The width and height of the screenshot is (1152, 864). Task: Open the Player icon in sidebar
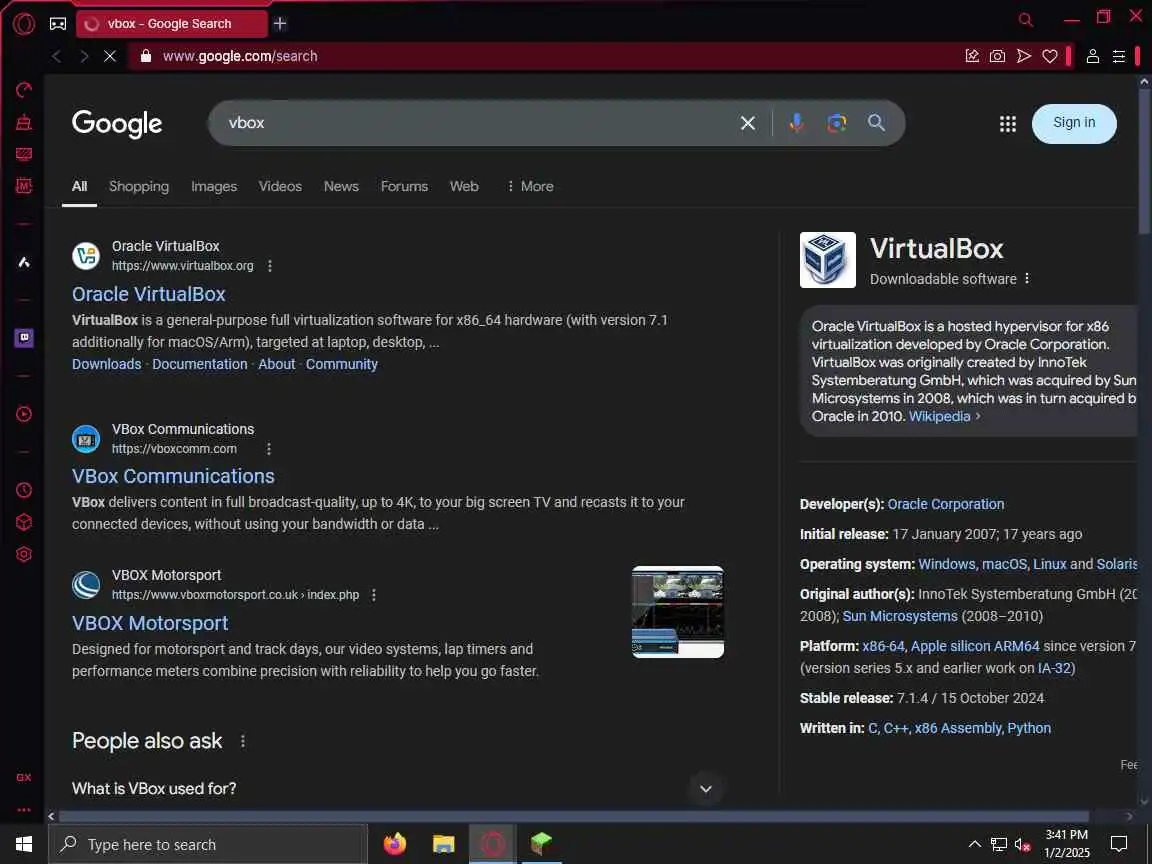[24, 414]
